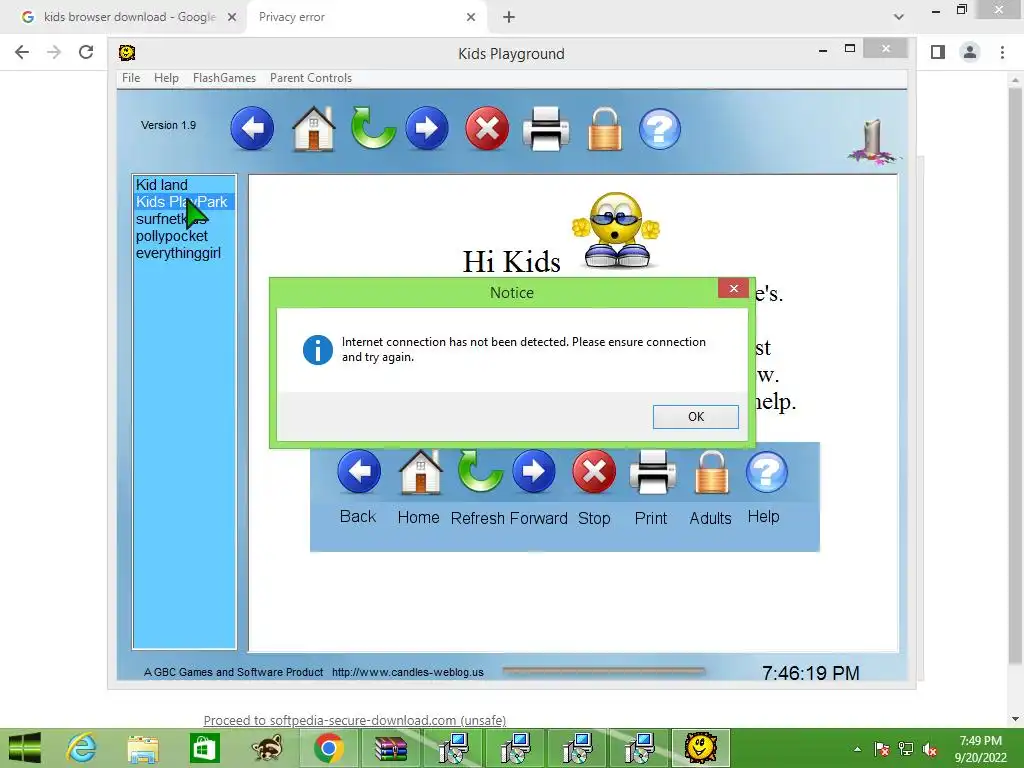Show hidden system tray icons arrow
The height and width of the screenshot is (768, 1024).
[x=857, y=749]
